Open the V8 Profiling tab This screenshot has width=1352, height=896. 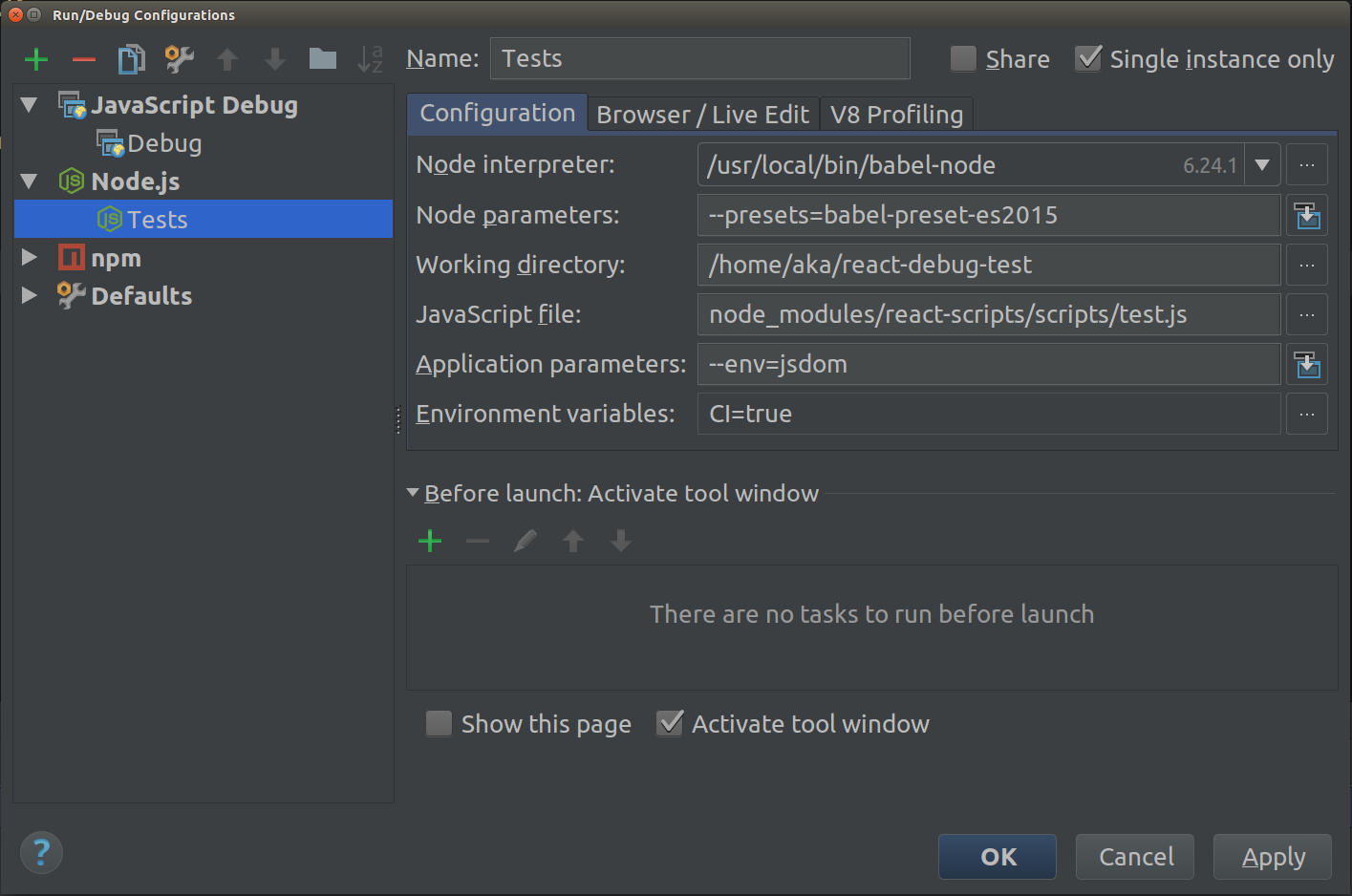click(896, 115)
